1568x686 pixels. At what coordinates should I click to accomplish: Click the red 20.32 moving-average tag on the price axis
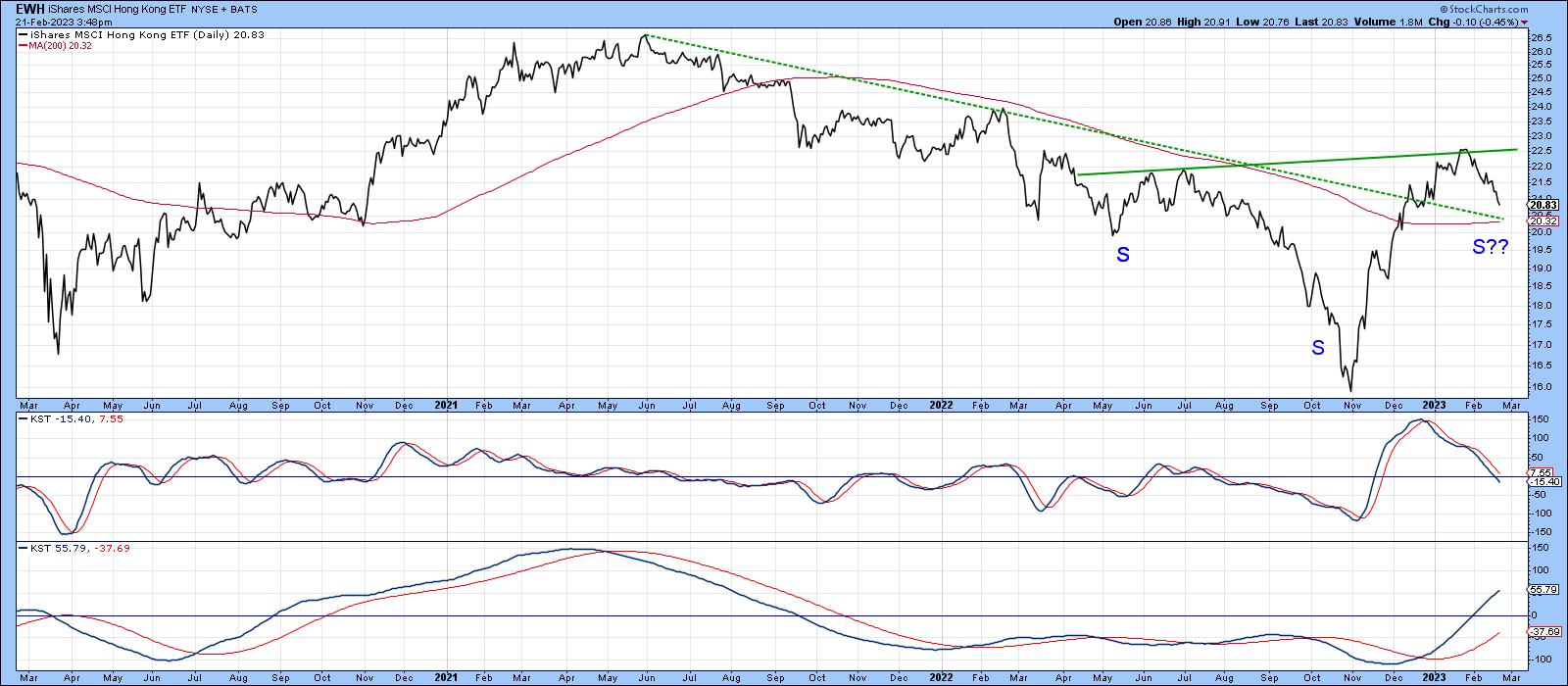(x=1543, y=223)
